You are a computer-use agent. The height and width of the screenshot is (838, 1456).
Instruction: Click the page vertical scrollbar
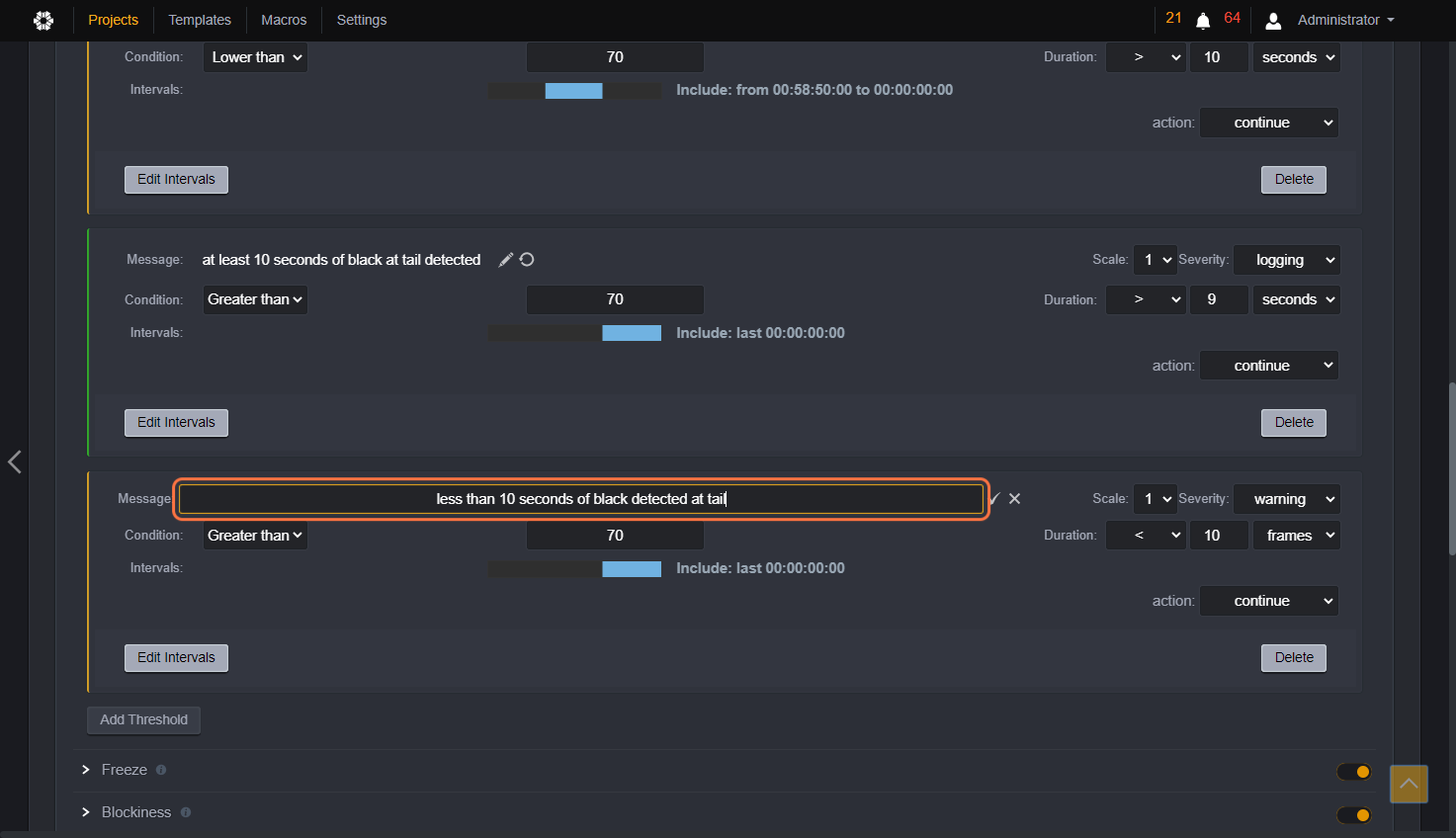(1451, 469)
